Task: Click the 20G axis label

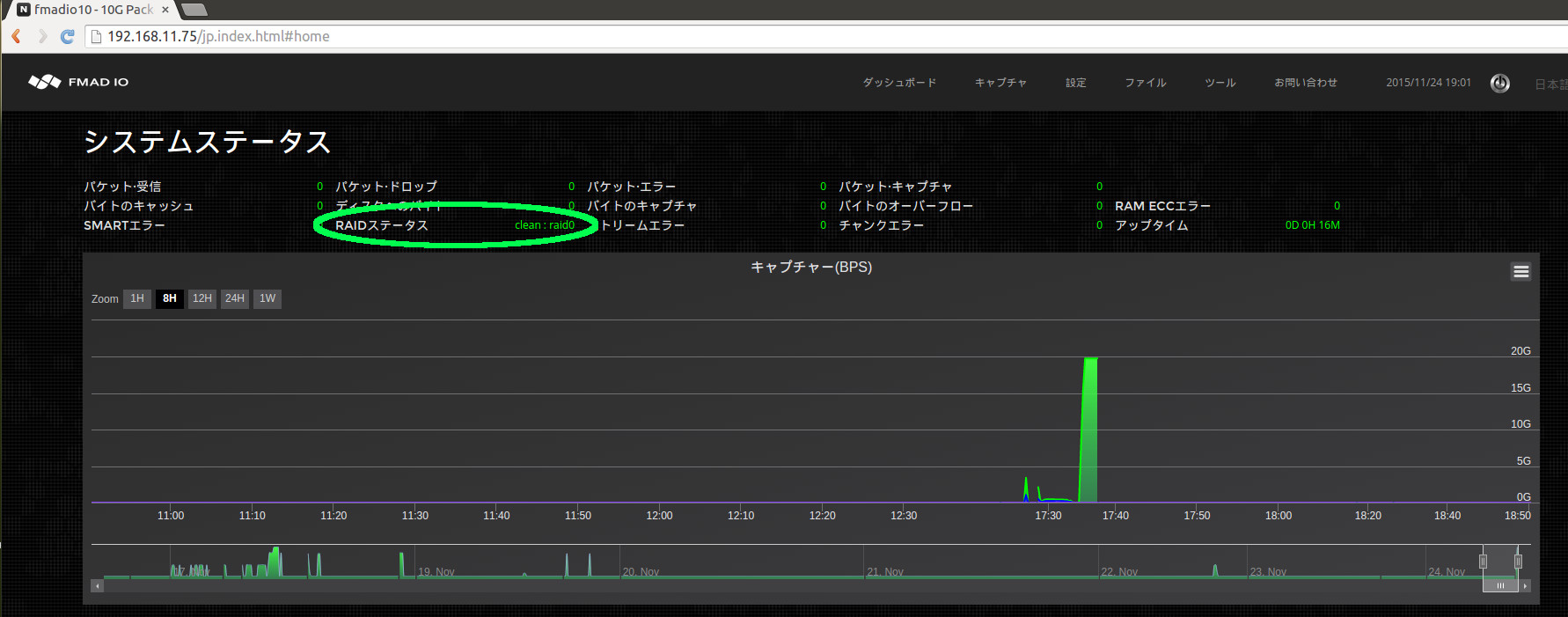Action: (x=1520, y=351)
